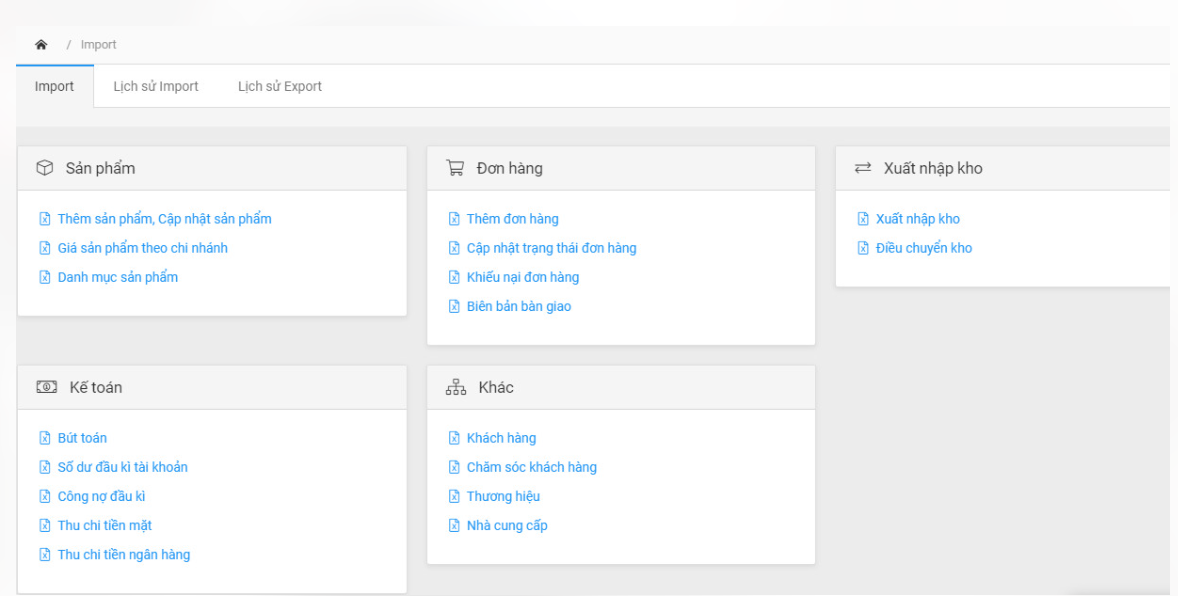1178x596 pixels.
Task: Open Thêm sản phẩm, Cập nhật sản phẩm link
Action: [x=165, y=219]
